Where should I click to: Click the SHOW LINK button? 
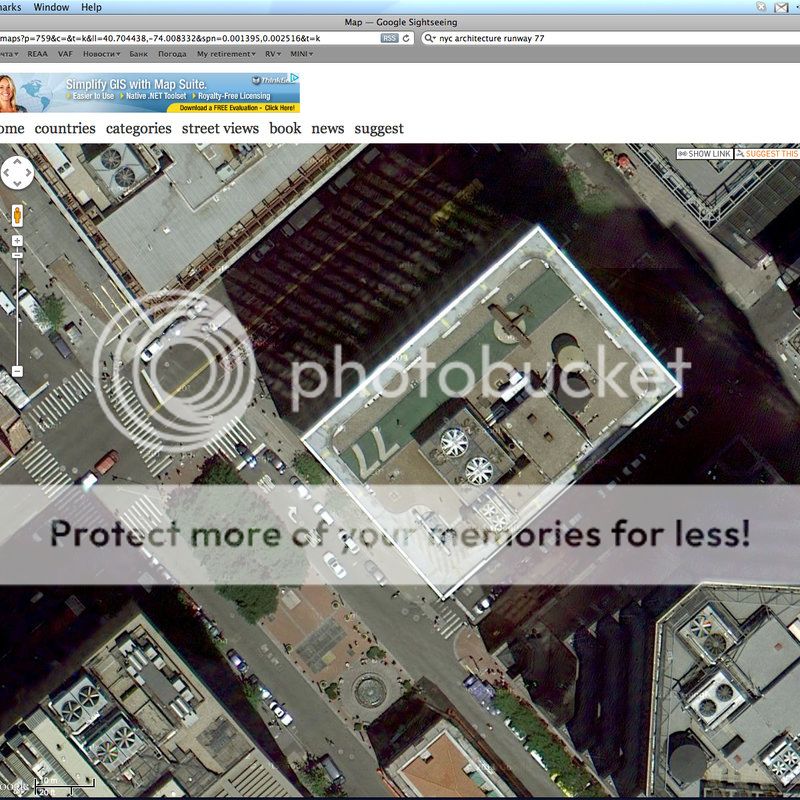pyautogui.click(x=705, y=154)
